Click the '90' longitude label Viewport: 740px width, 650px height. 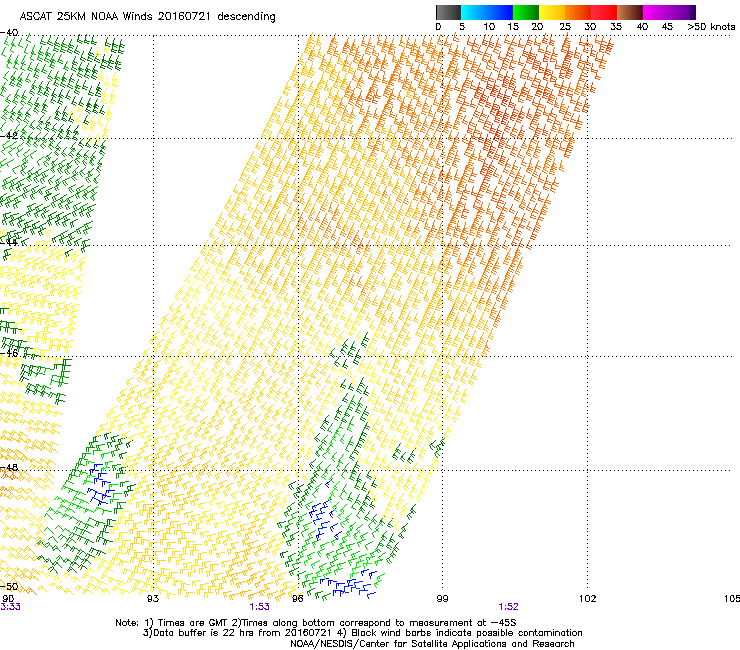(8, 599)
